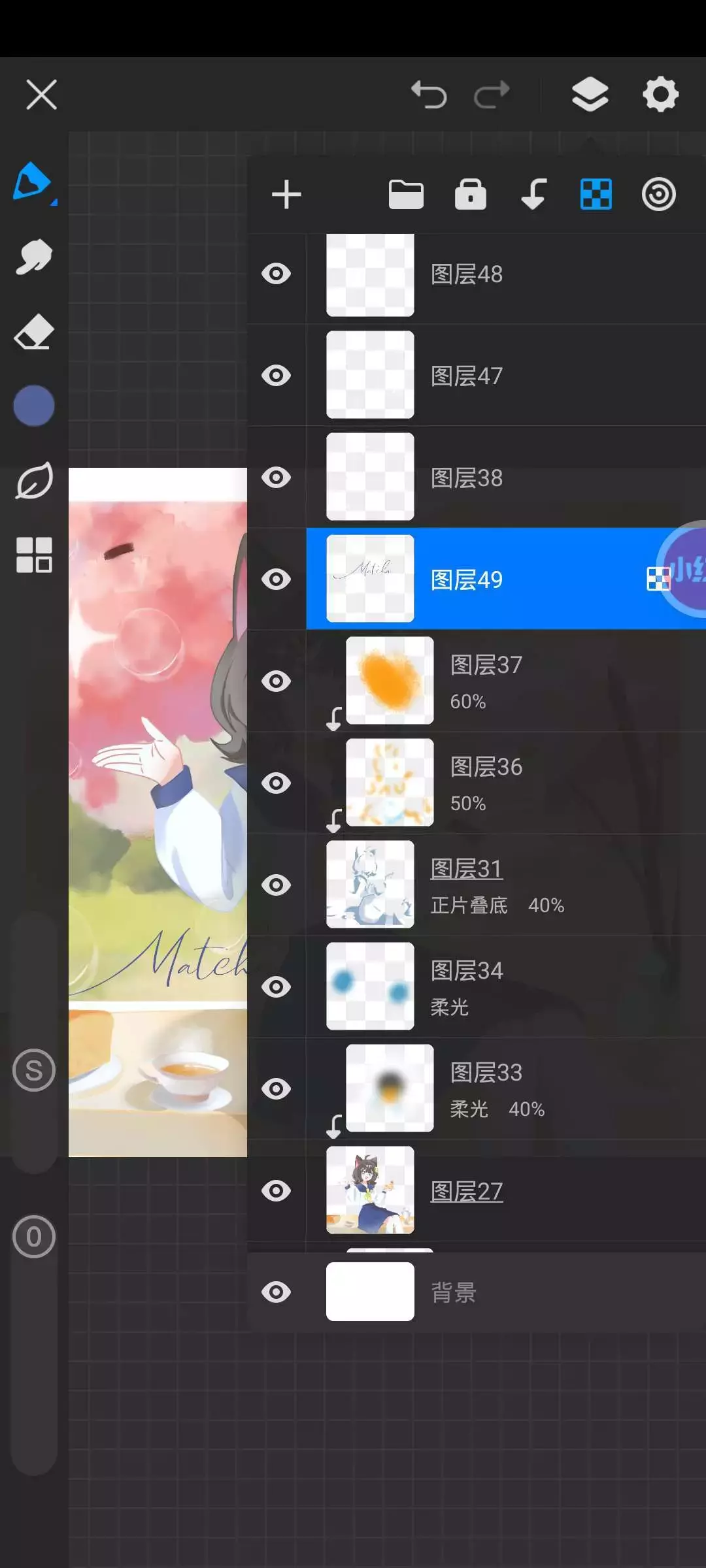Hide layer 图层37

pyautogui.click(x=277, y=681)
